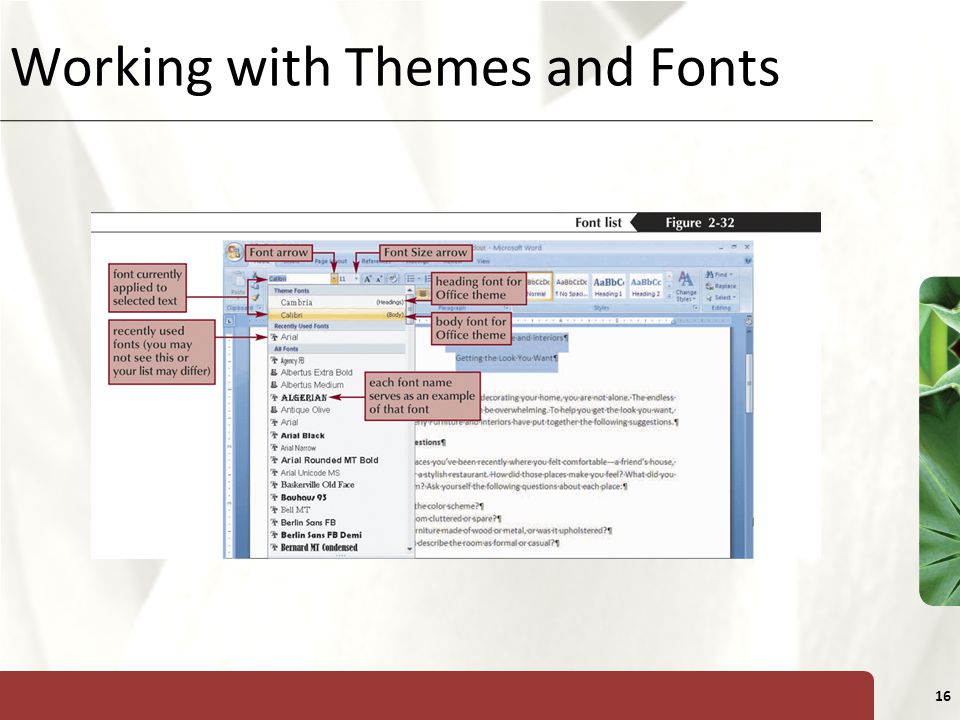Pick Arial Narrow font
This screenshot has height=720, width=960.
(337, 448)
